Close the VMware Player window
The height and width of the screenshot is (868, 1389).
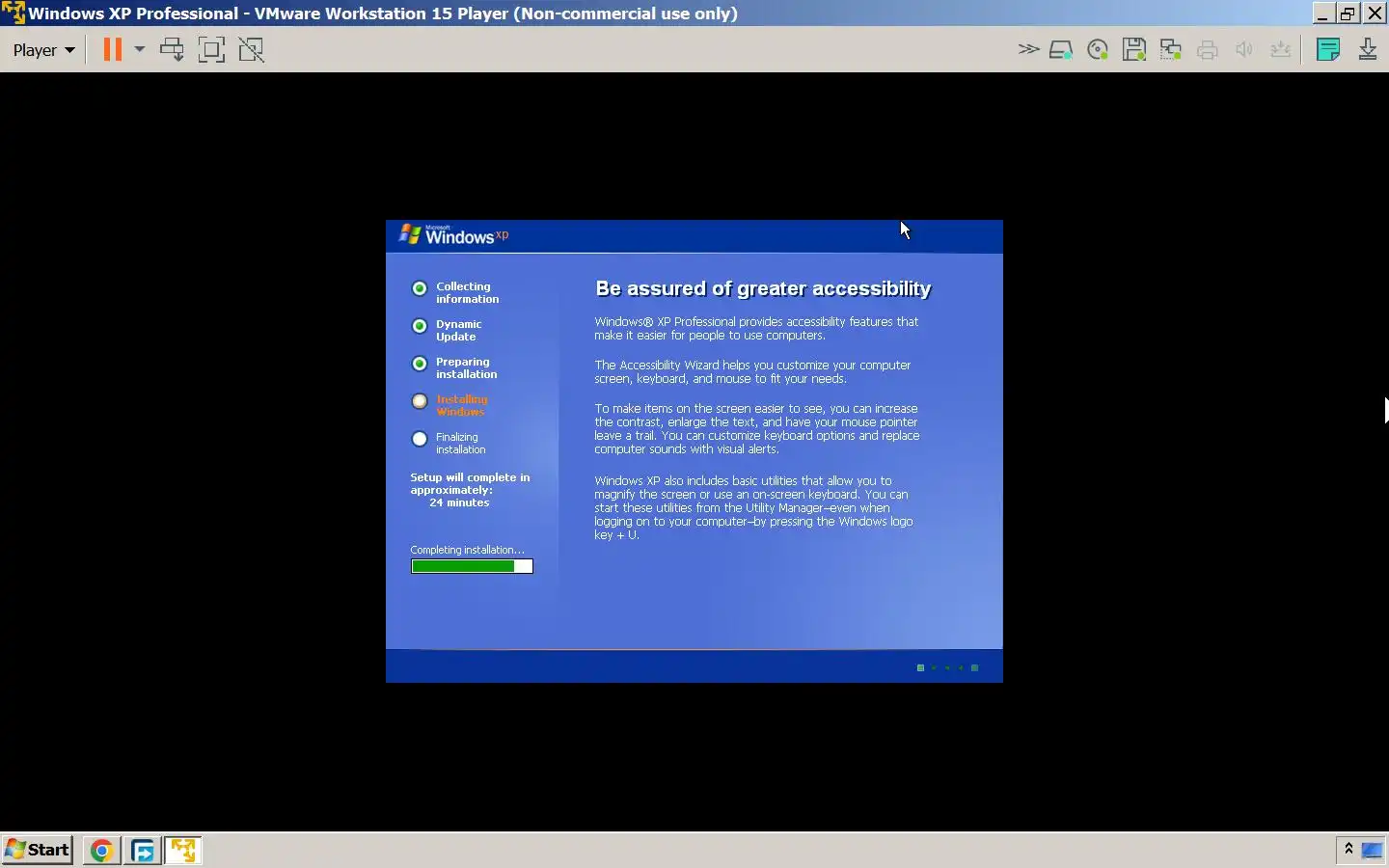(x=1375, y=14)
